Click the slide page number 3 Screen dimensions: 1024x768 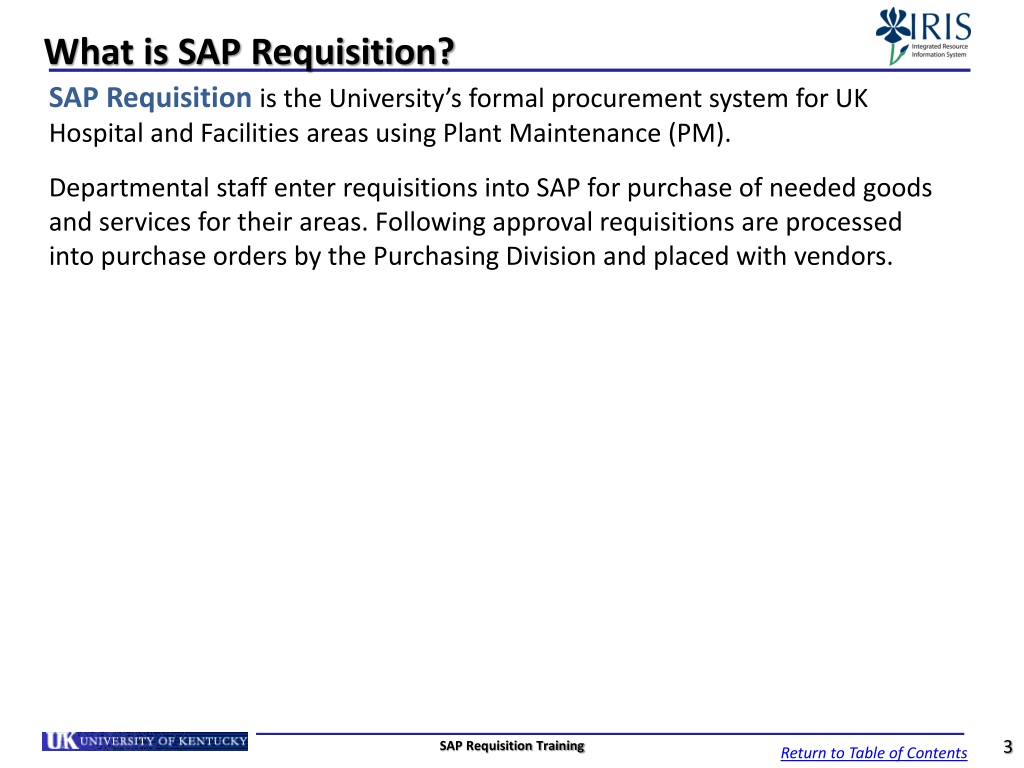pyautogui.click(x=1008, y=746)
